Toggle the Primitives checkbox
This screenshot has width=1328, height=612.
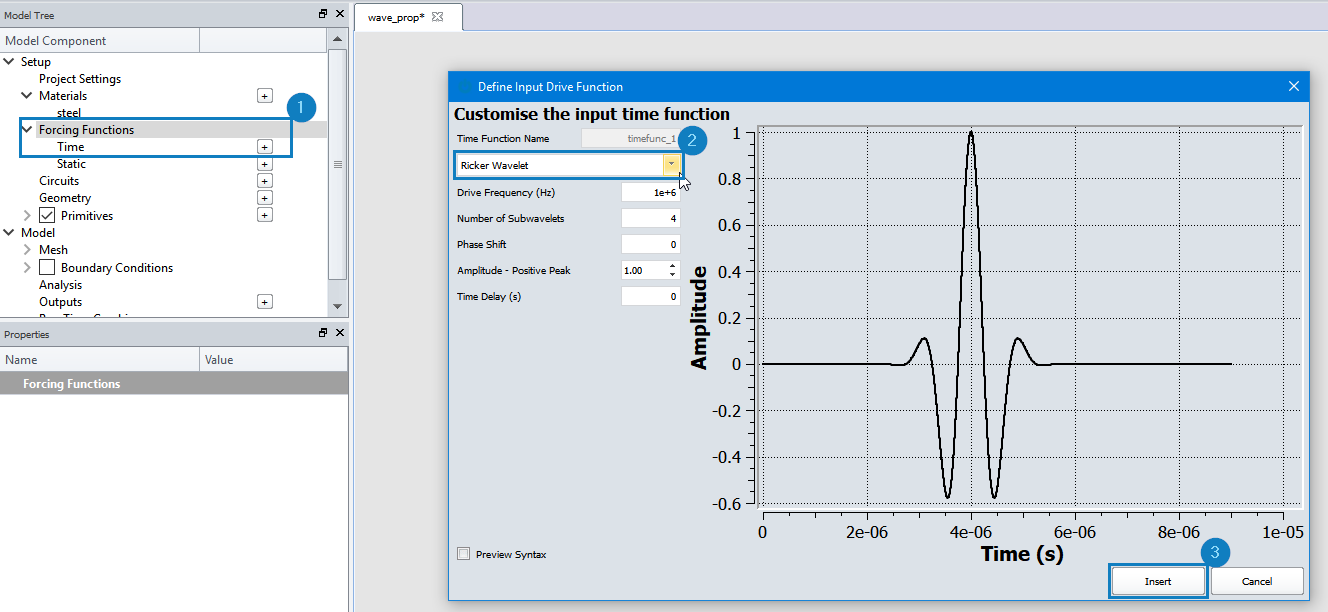coord(47,215)
